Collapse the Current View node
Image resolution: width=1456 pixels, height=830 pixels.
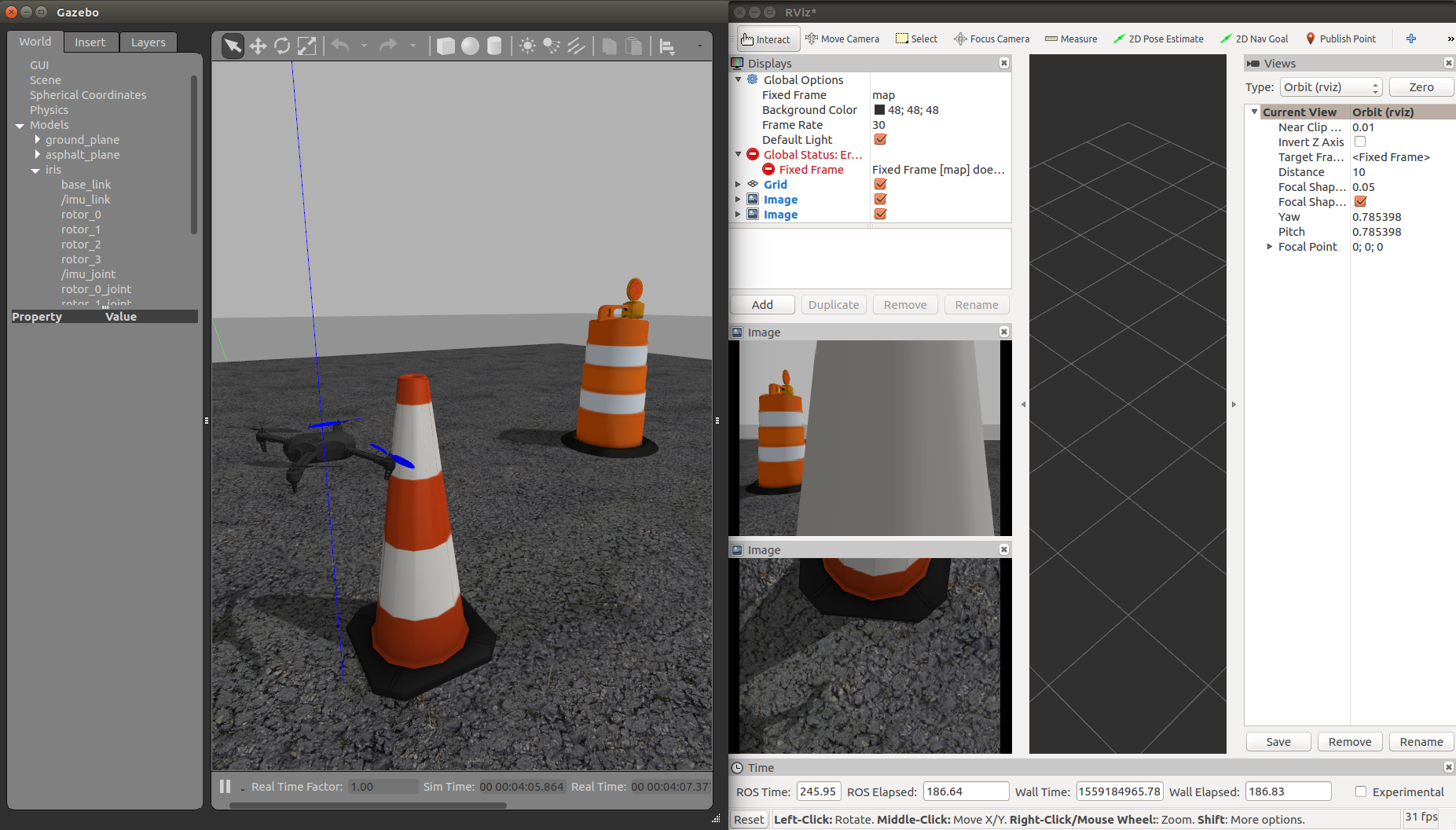point(1254,112)
